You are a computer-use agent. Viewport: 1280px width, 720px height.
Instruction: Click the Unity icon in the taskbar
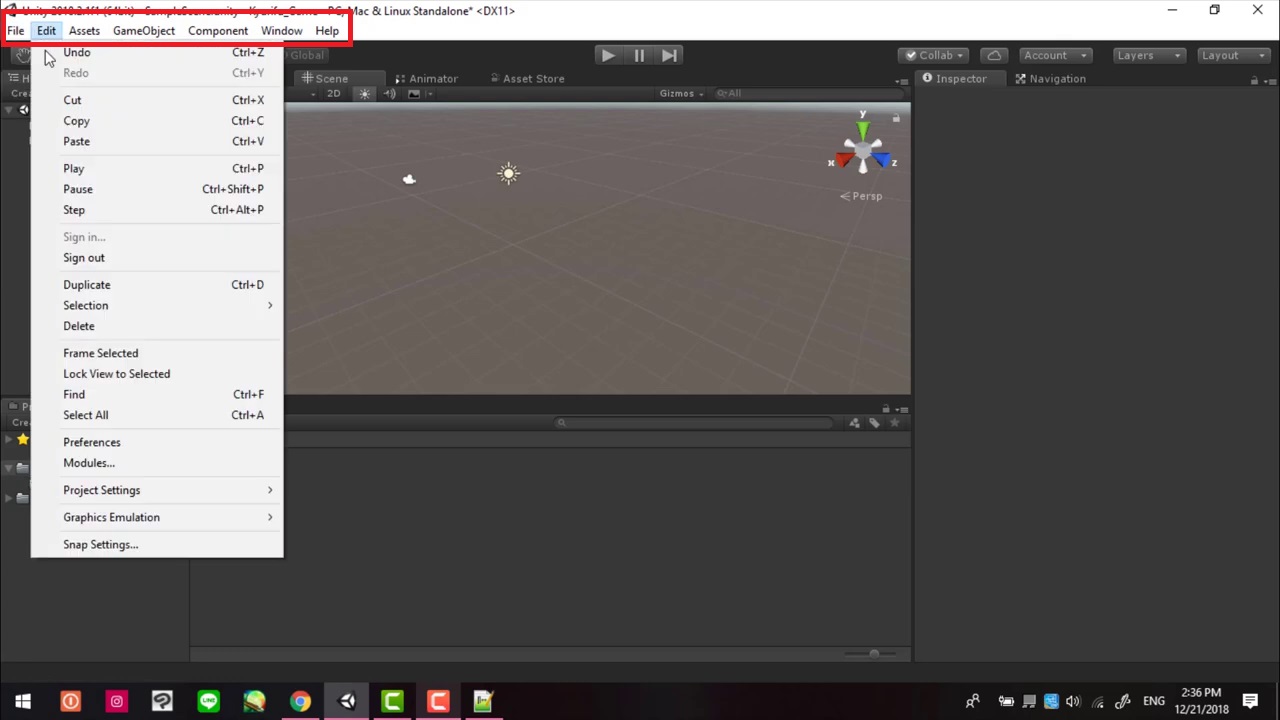pyautogui.click(x=347, y=700)
